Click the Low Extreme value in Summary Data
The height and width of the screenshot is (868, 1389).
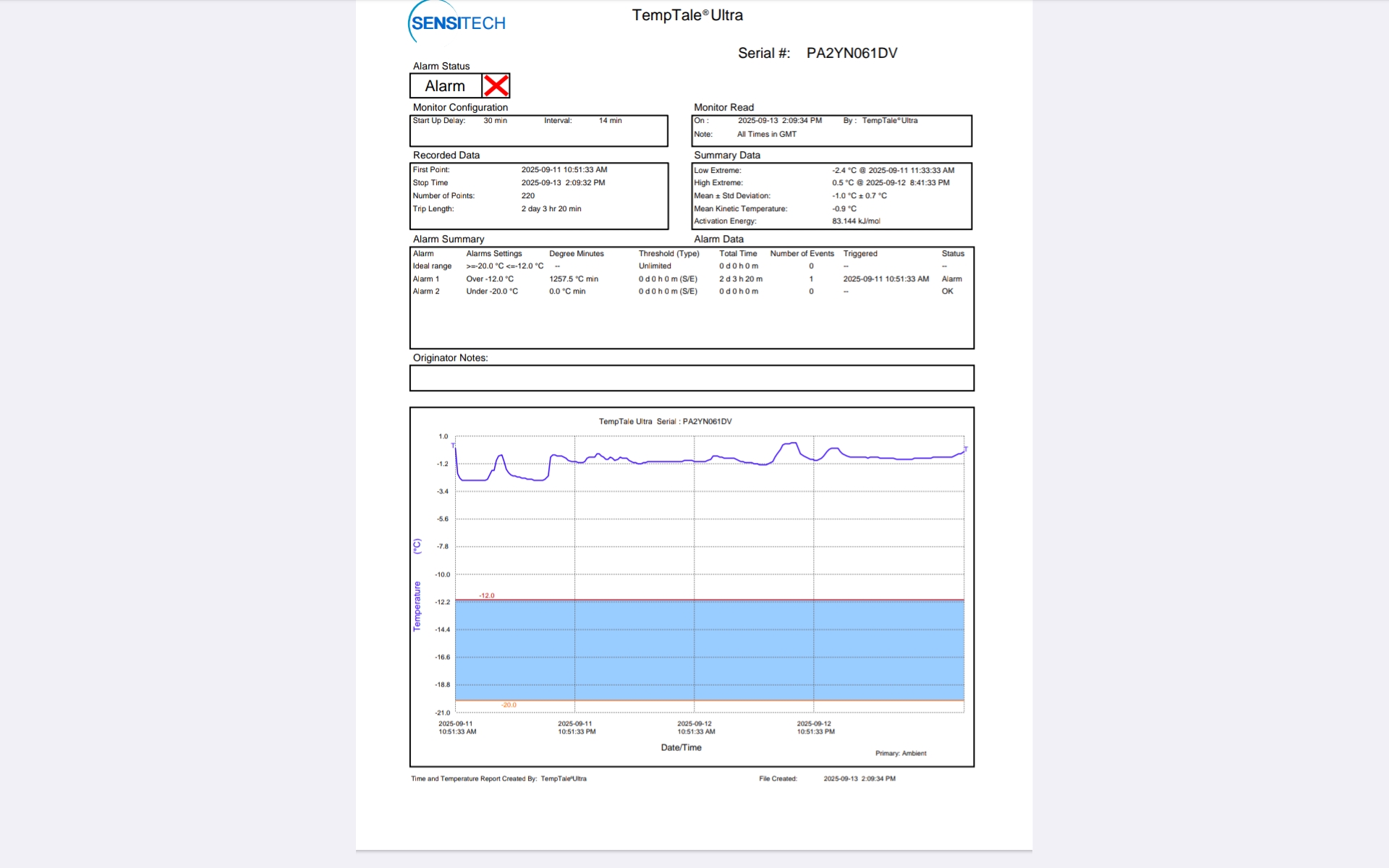tap(893, 171)
